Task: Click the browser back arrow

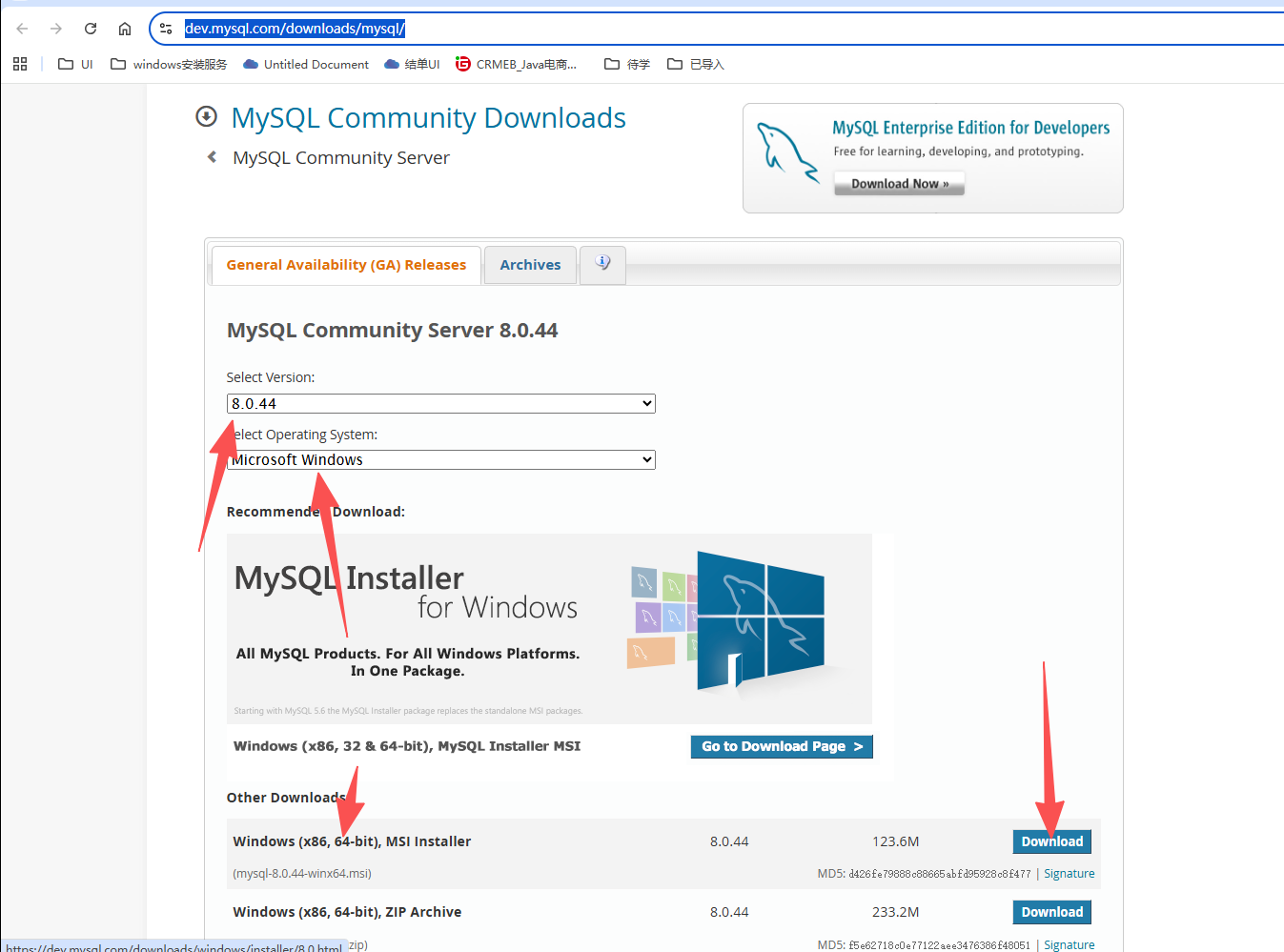Action: click(22, 29)
